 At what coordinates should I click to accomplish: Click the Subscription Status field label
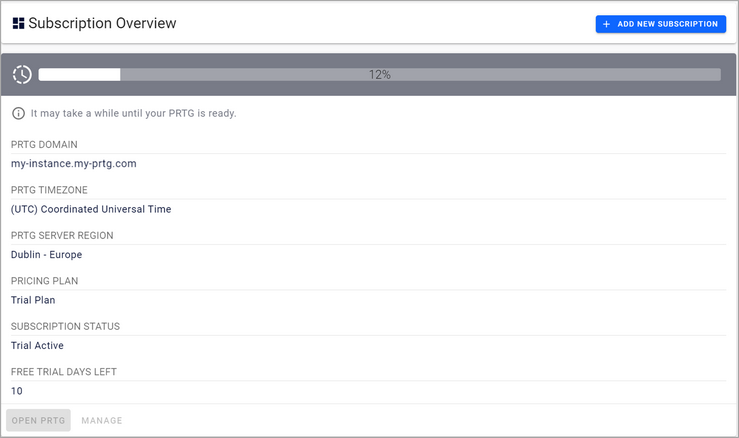click(65, 327)
